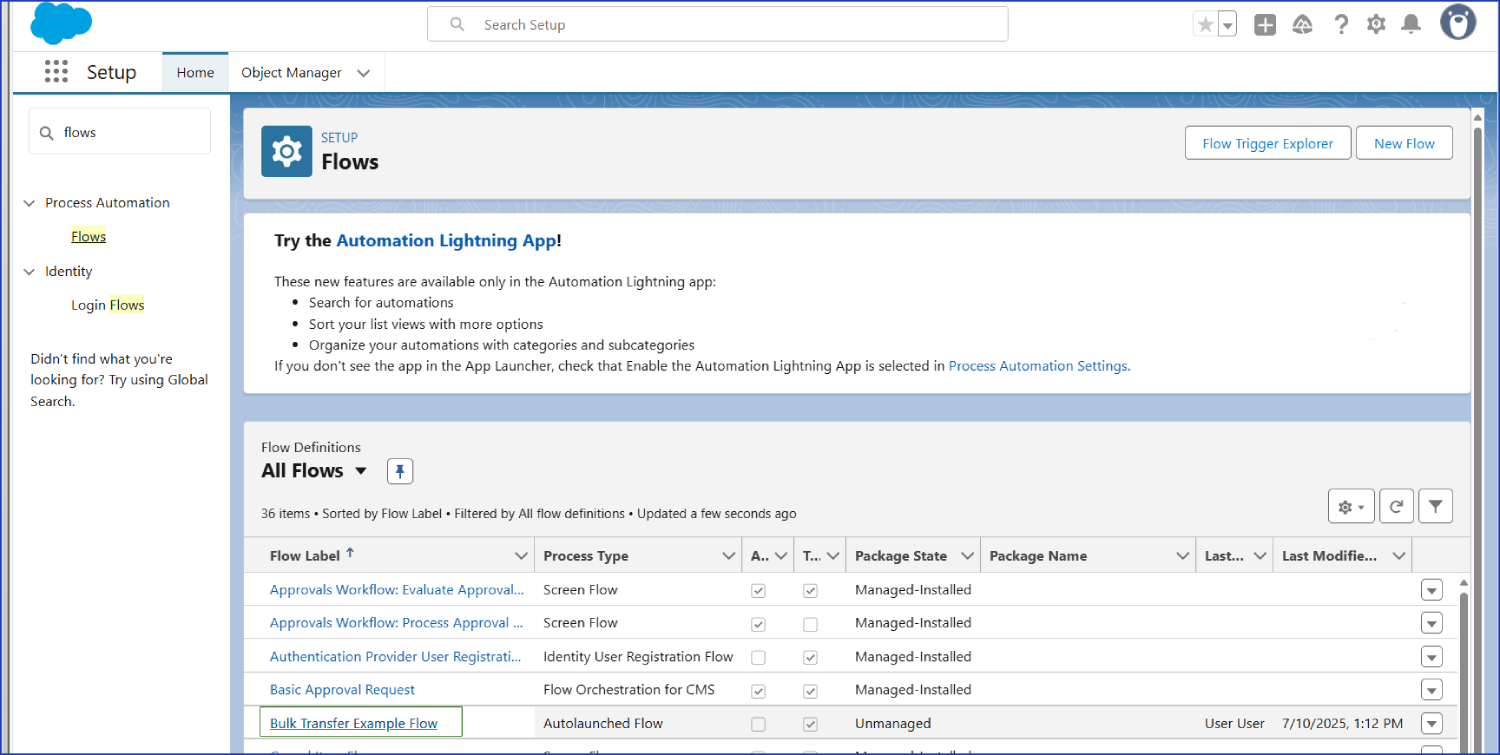
Task: Open the list view filter funnel
Action: click(1435, 507)
